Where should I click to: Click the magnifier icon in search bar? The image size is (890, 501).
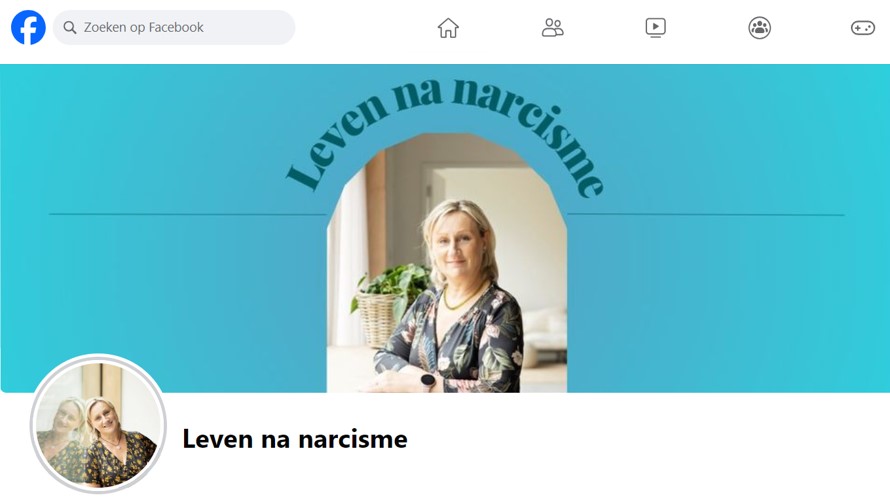(x=70, y=27)
